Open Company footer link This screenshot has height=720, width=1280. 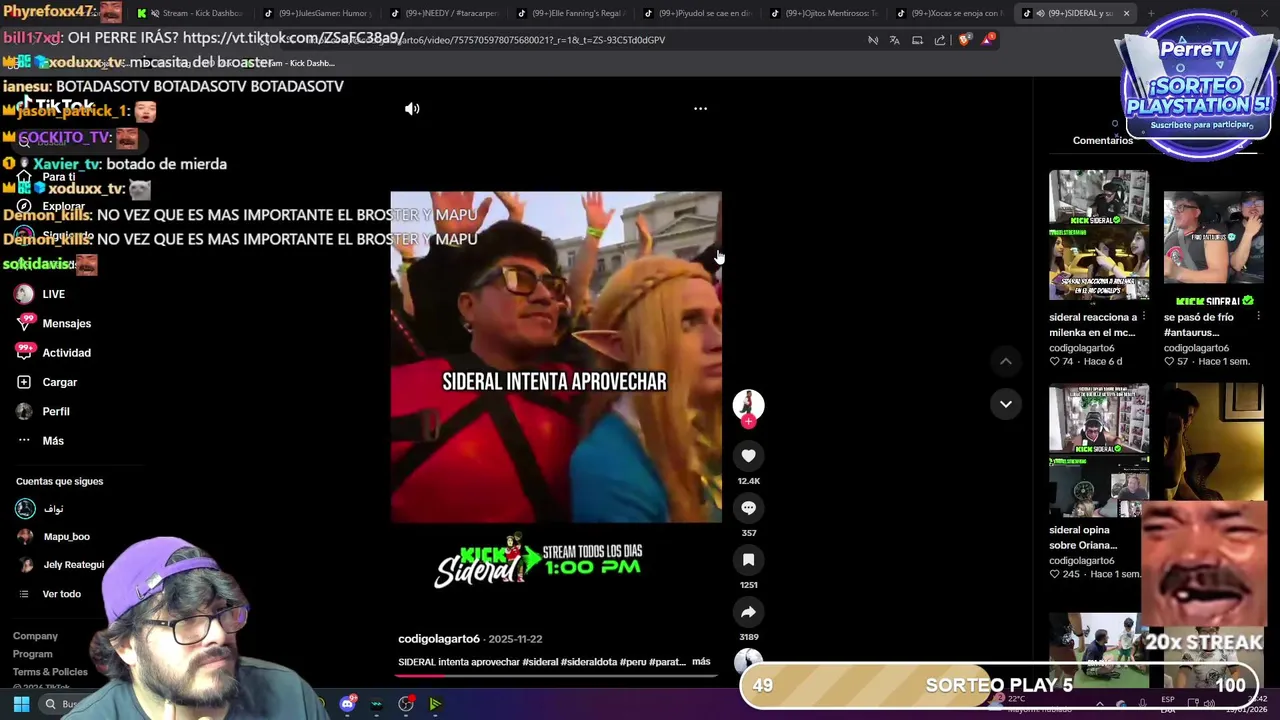[x=35, y=636]
